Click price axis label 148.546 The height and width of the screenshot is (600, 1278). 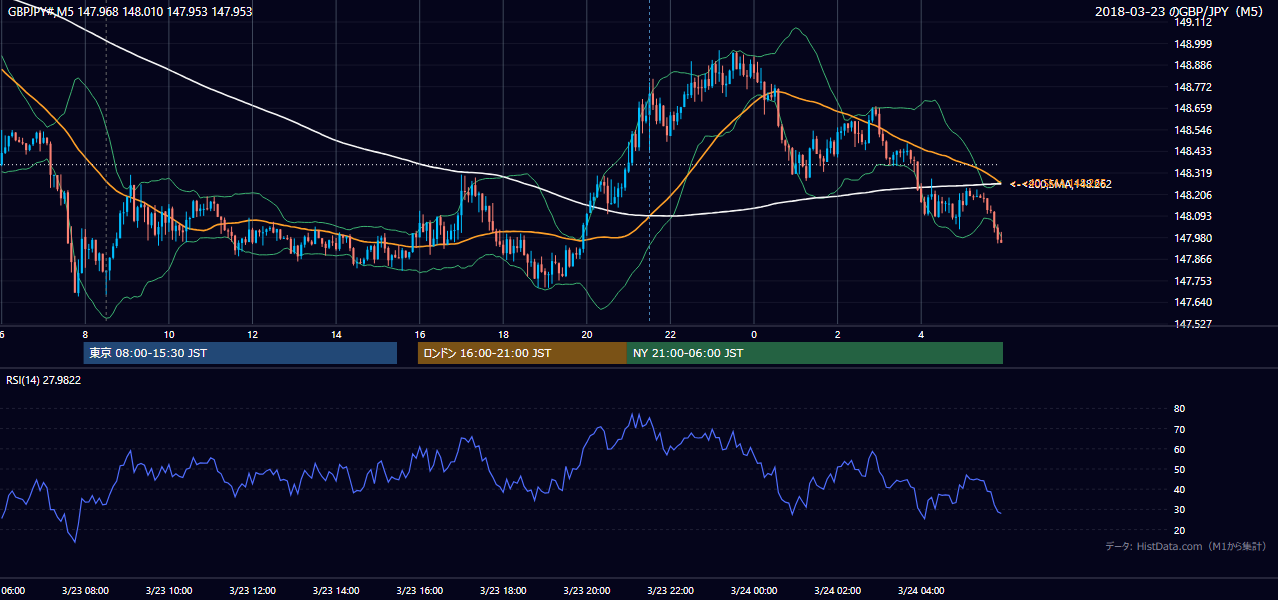(x=1193, y=130)
